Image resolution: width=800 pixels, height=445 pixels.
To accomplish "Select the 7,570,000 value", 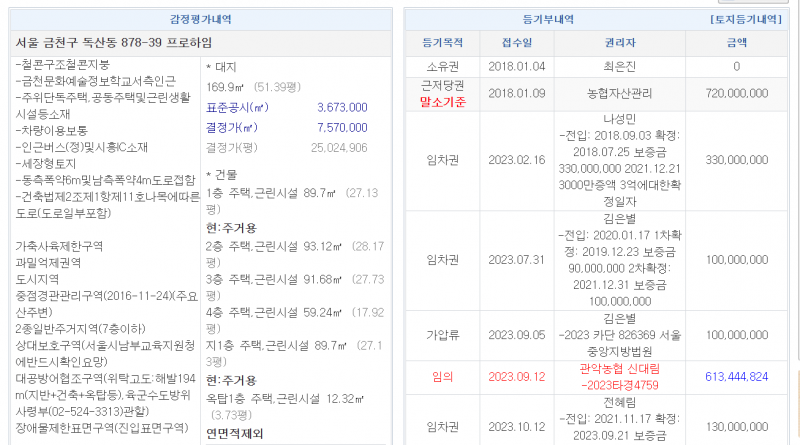I will pyautogui.click(x=342, y=127).
